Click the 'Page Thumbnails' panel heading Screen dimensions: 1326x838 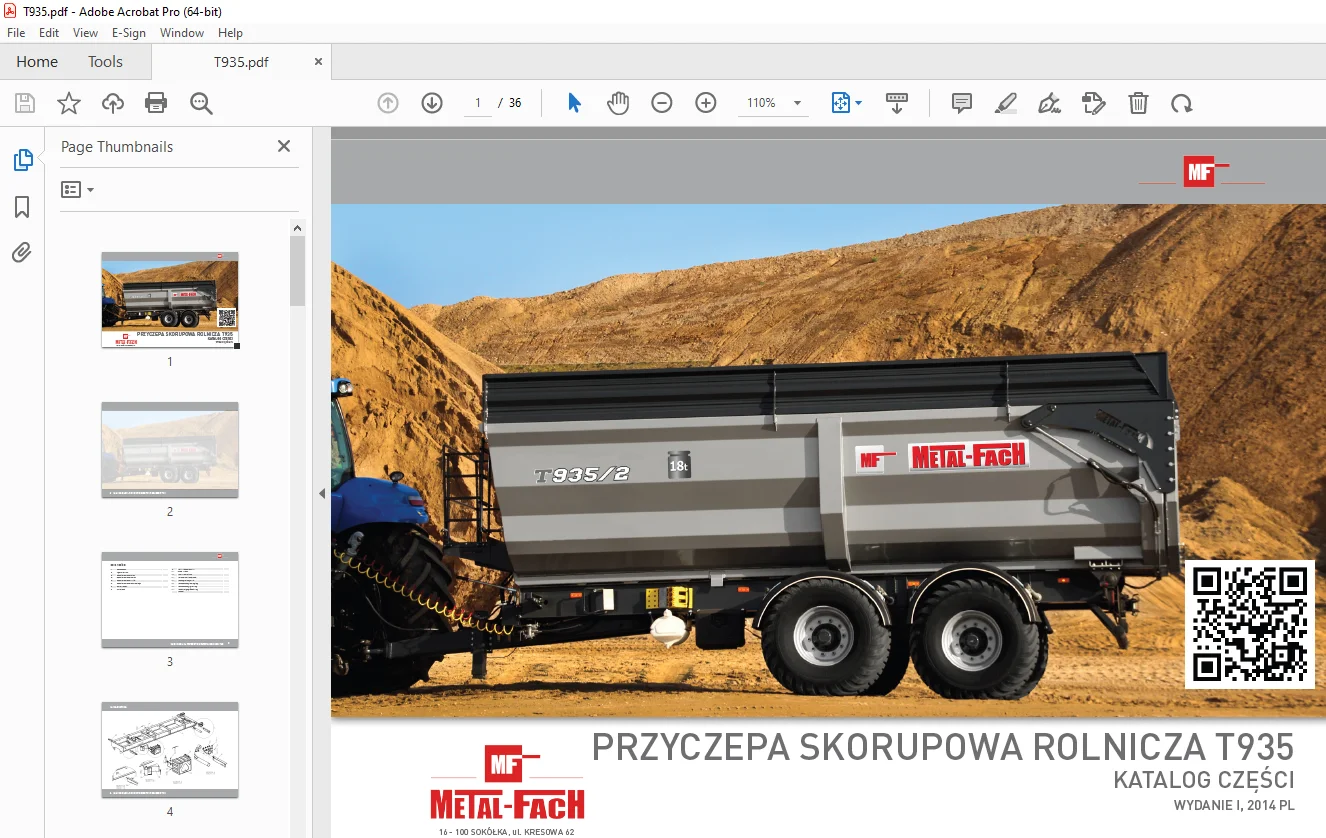coord(117,146)
